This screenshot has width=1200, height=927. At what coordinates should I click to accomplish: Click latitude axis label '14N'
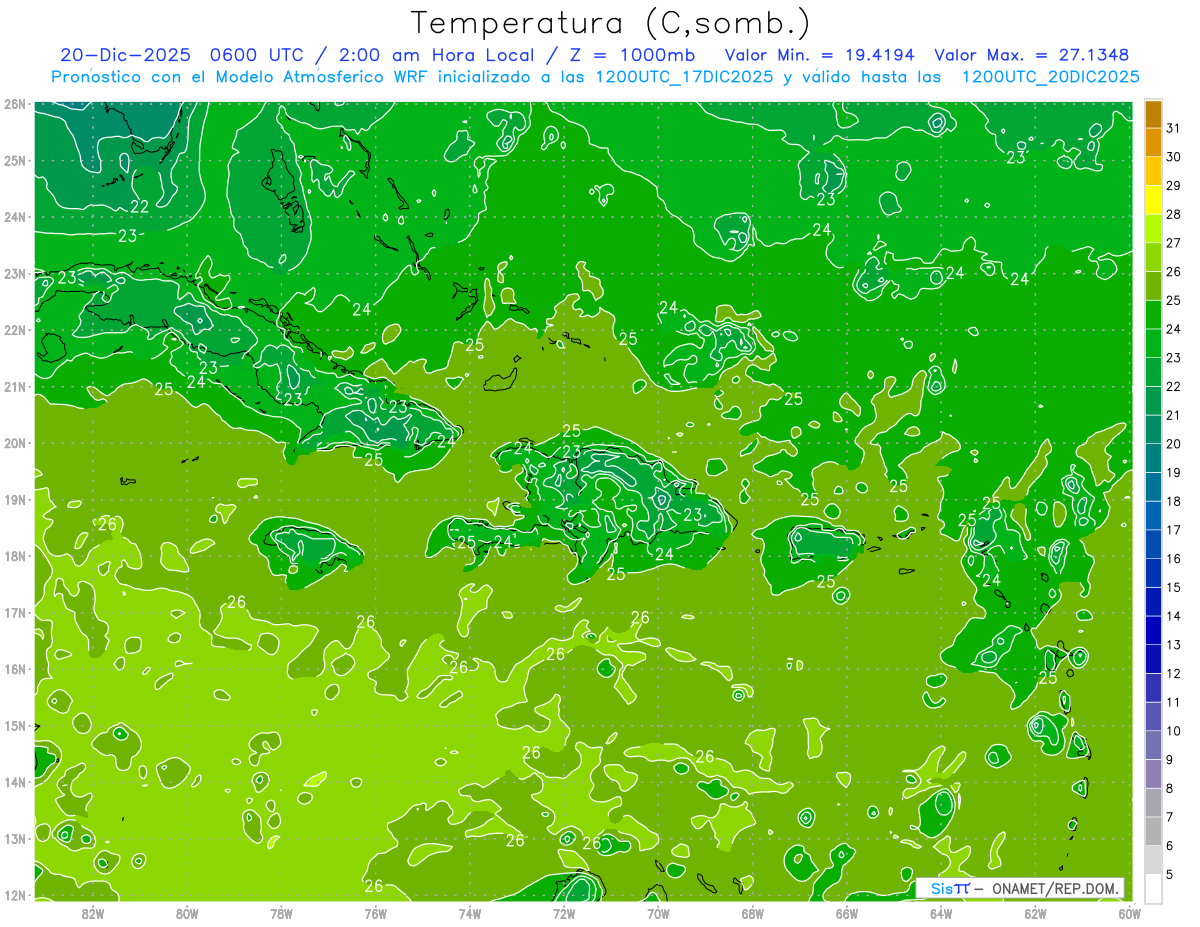(14, 782)
